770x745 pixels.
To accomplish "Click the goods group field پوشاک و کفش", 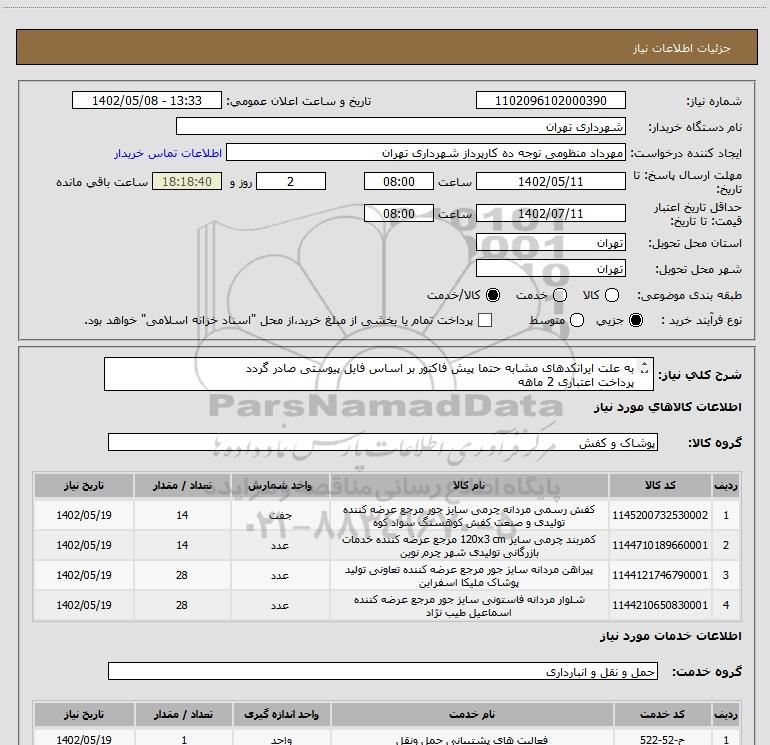I will 383,442.
